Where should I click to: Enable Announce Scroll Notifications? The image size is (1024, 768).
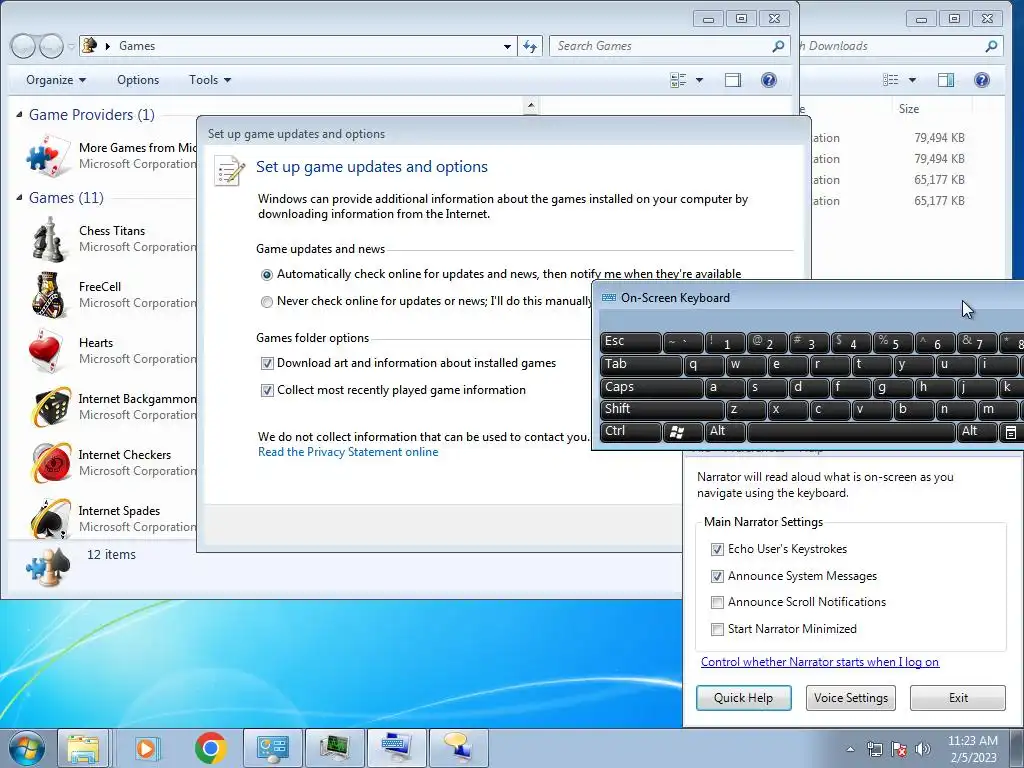717,602
